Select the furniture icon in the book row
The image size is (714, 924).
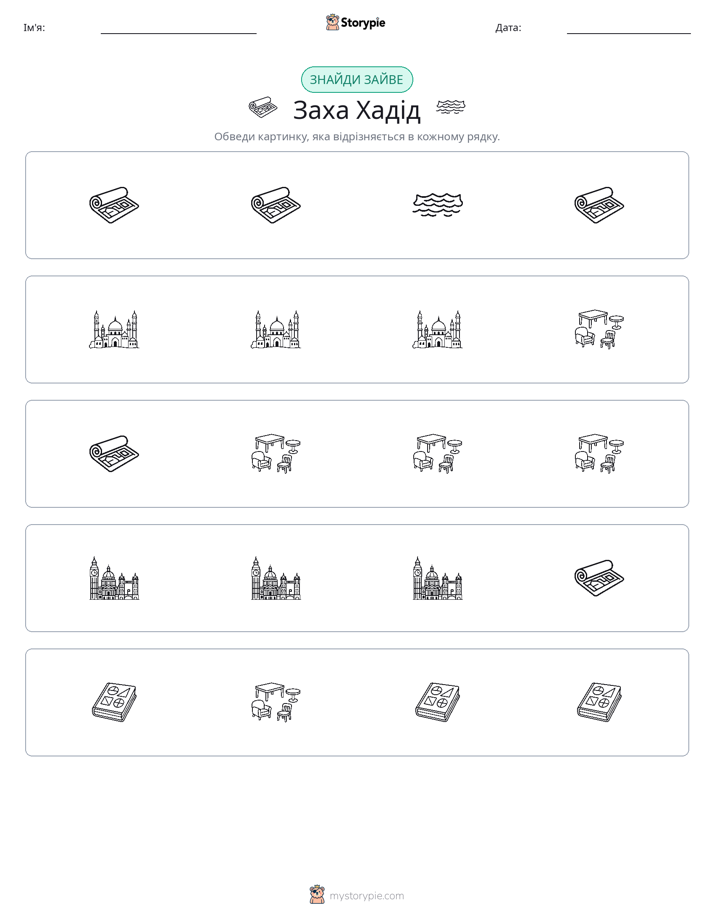click(x=276, y=702)
